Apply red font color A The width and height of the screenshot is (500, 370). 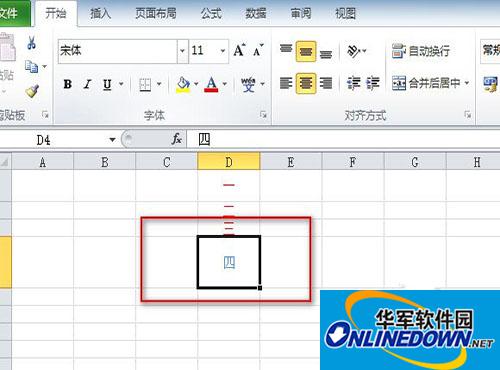(211, 84)
